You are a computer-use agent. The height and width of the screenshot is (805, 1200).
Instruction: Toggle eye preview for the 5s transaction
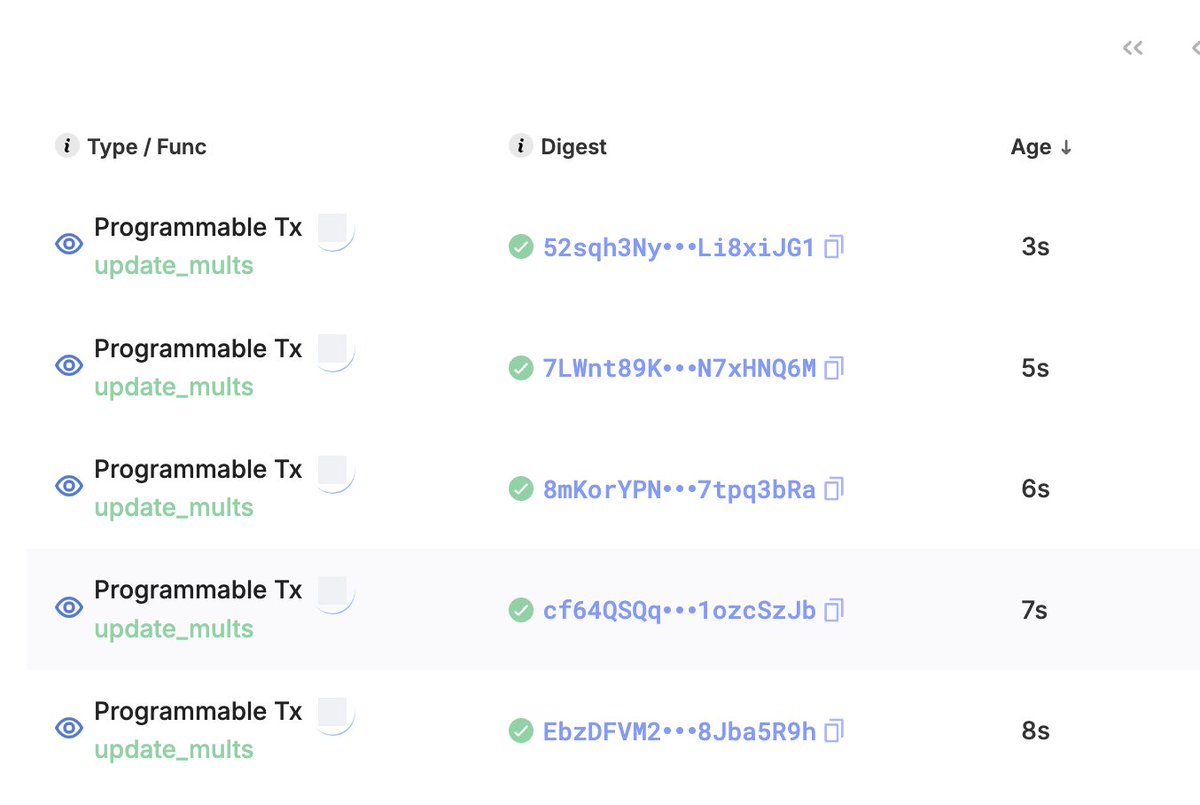click(x=69, y=365)
